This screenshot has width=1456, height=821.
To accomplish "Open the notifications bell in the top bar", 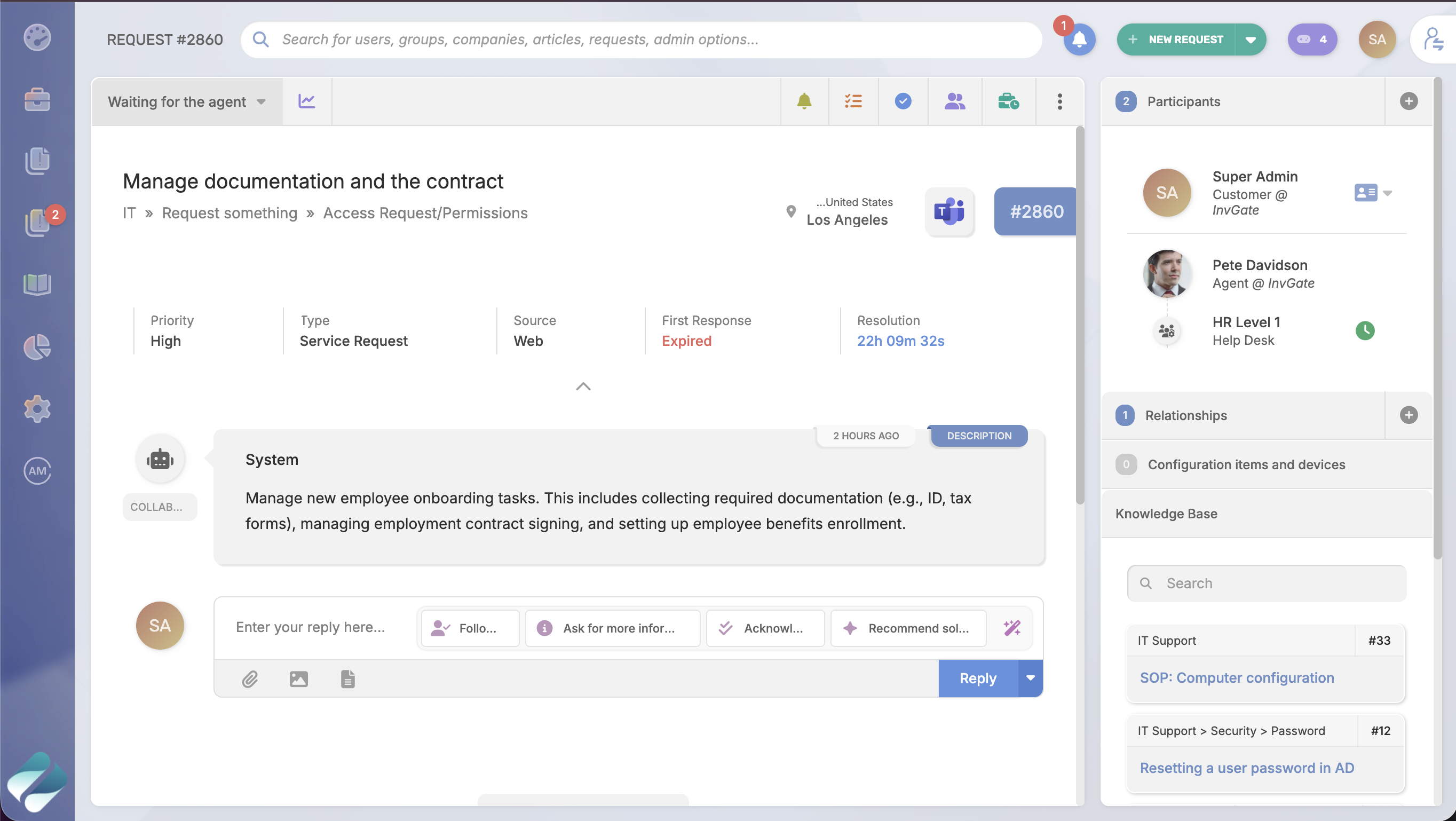I will coord(1079,40).
